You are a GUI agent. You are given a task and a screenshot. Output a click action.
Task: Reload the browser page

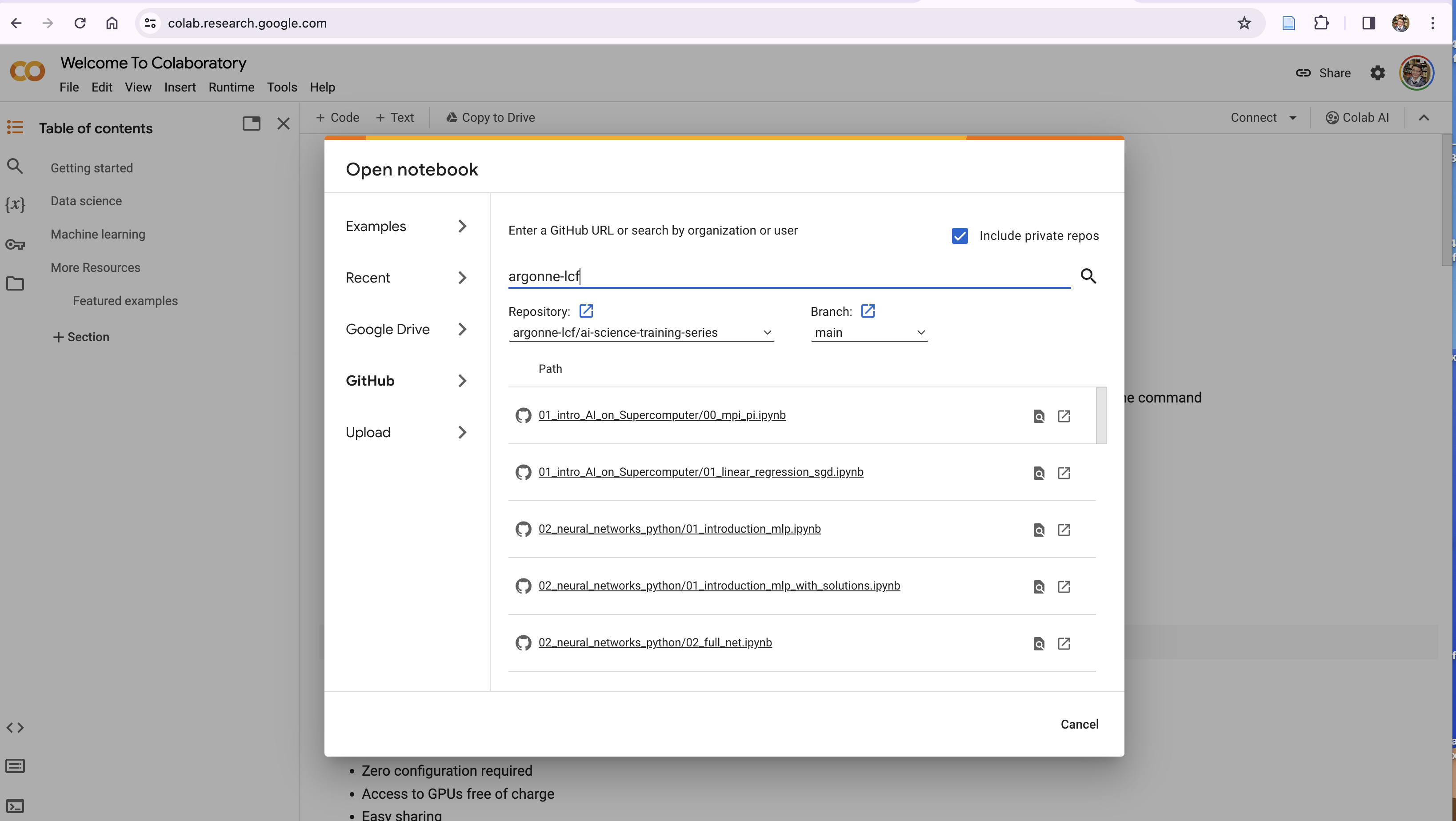click(x=80, y=23)
